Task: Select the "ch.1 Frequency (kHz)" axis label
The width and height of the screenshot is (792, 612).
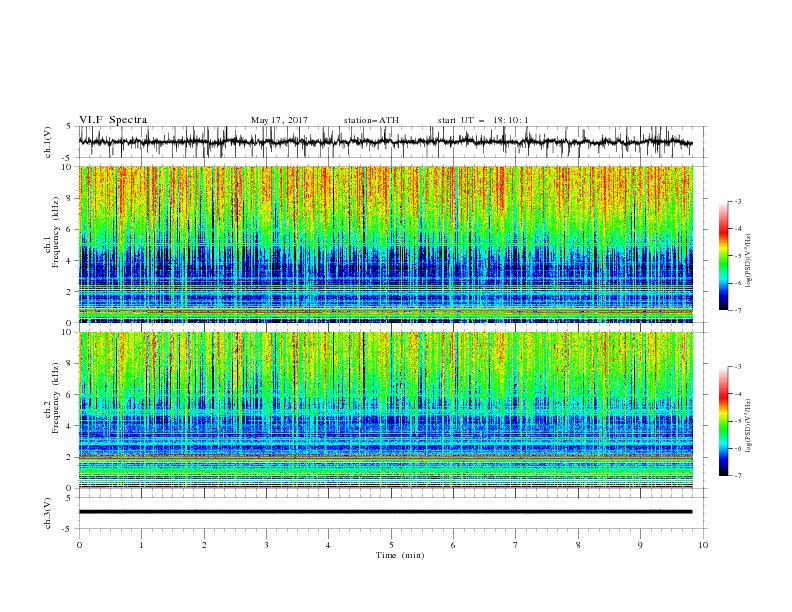Action: [x=52, y=230]
